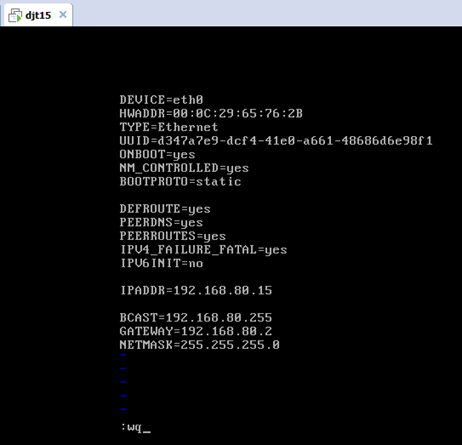Screen dimensions: 462x445
Task: Click the NETMASK=255.255.255.0 line
Action: tap(200, 345)
